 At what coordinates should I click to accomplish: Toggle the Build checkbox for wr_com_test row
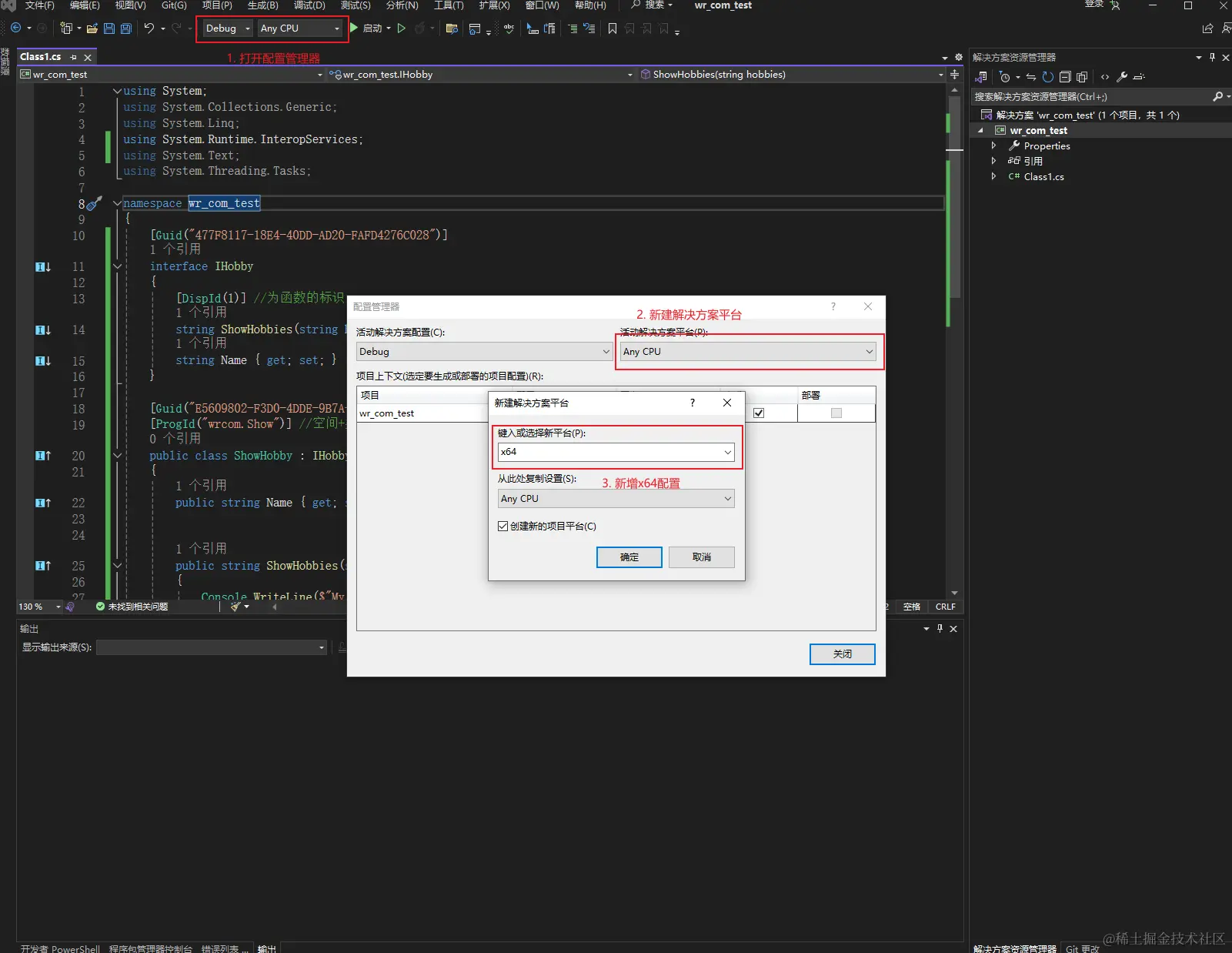point(759,413)
